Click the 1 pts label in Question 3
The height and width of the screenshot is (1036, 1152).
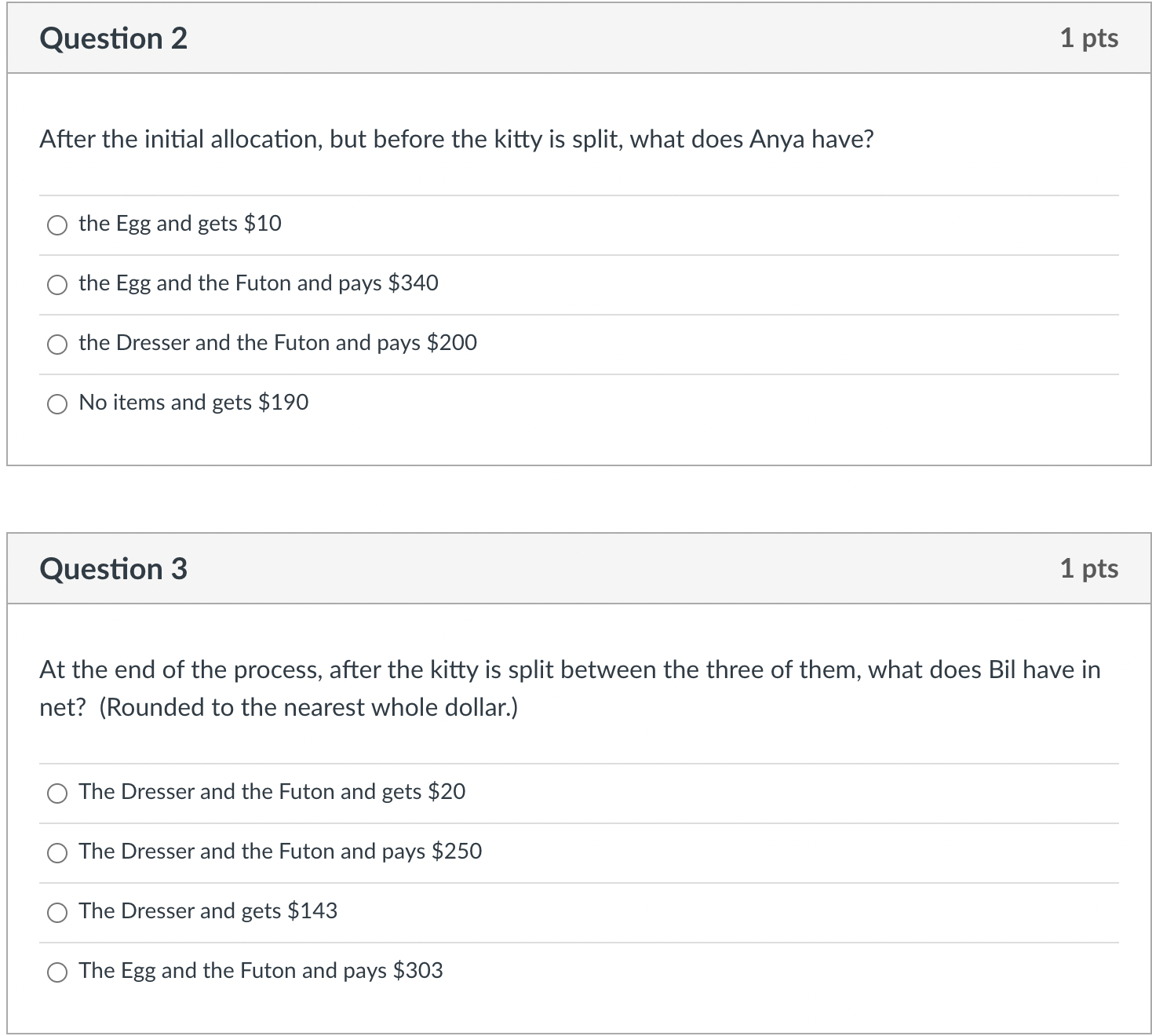coord(1089,568)
